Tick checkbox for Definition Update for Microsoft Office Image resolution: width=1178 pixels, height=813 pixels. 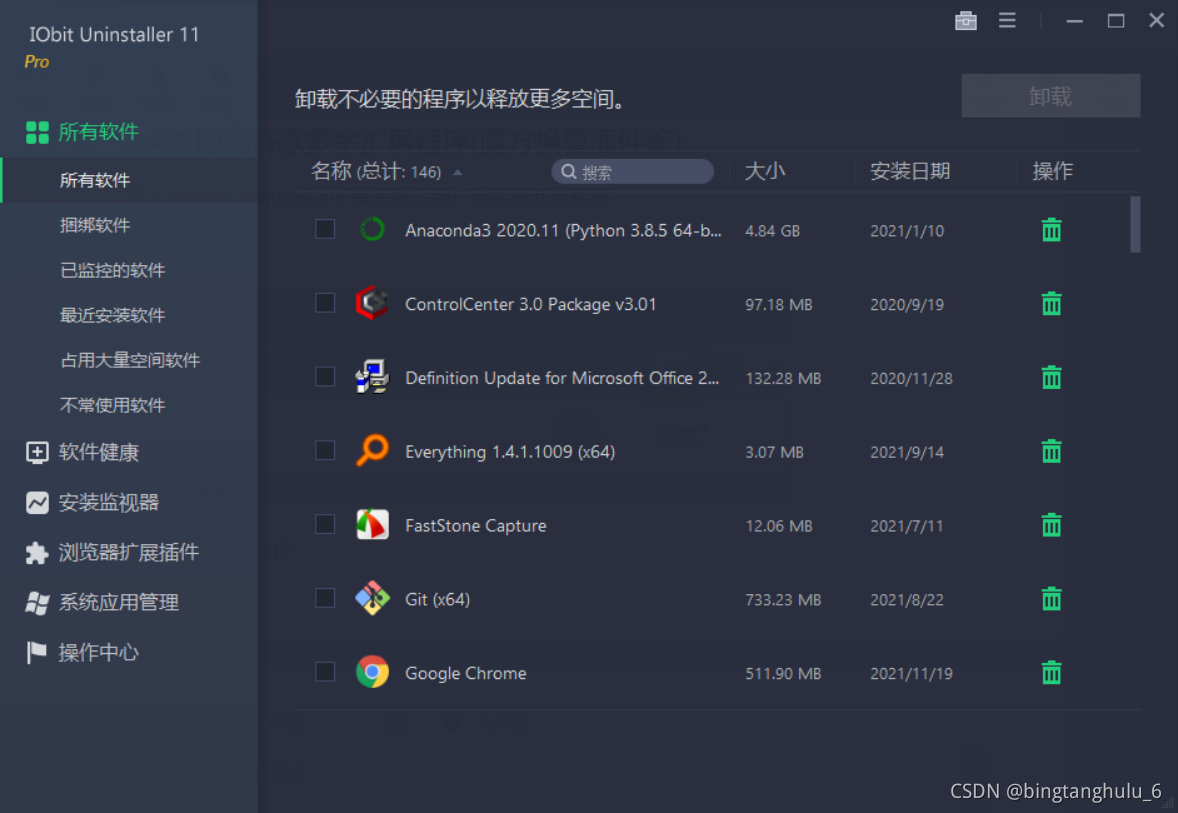325,376
